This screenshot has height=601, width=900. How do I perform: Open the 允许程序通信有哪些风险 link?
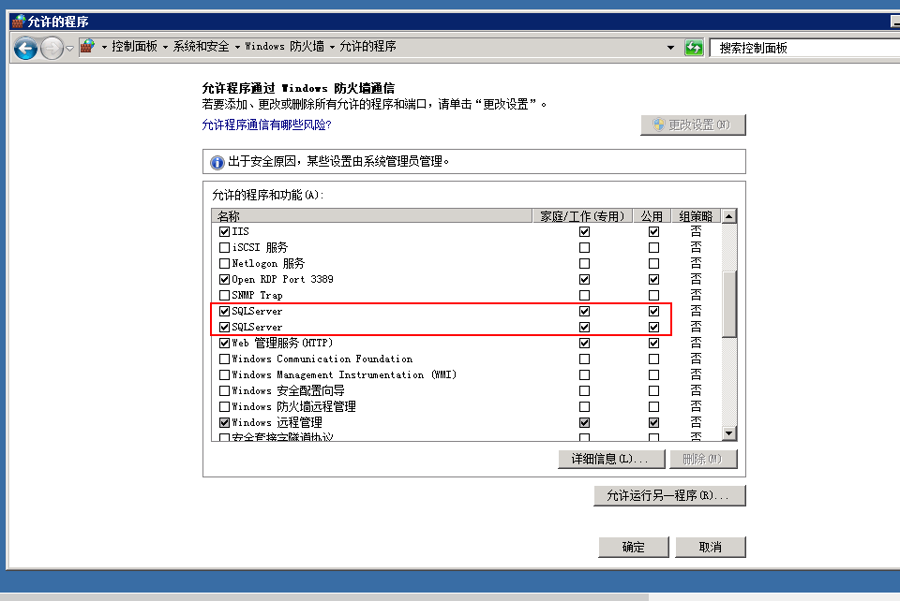click(x=266, y=125)
